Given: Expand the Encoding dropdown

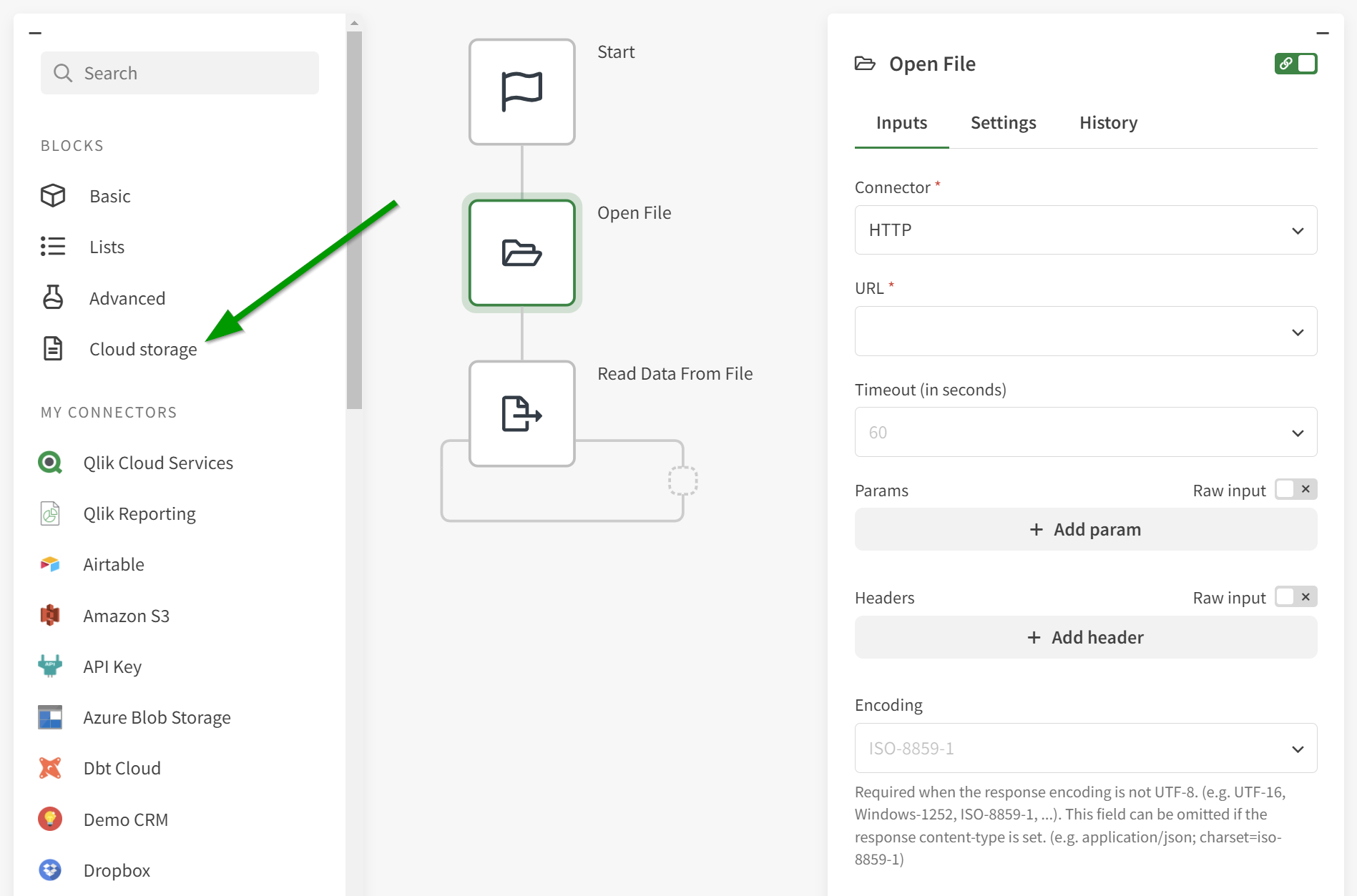Looking at the screenshot, I should pyautogui.click(x=1085, y=749).
